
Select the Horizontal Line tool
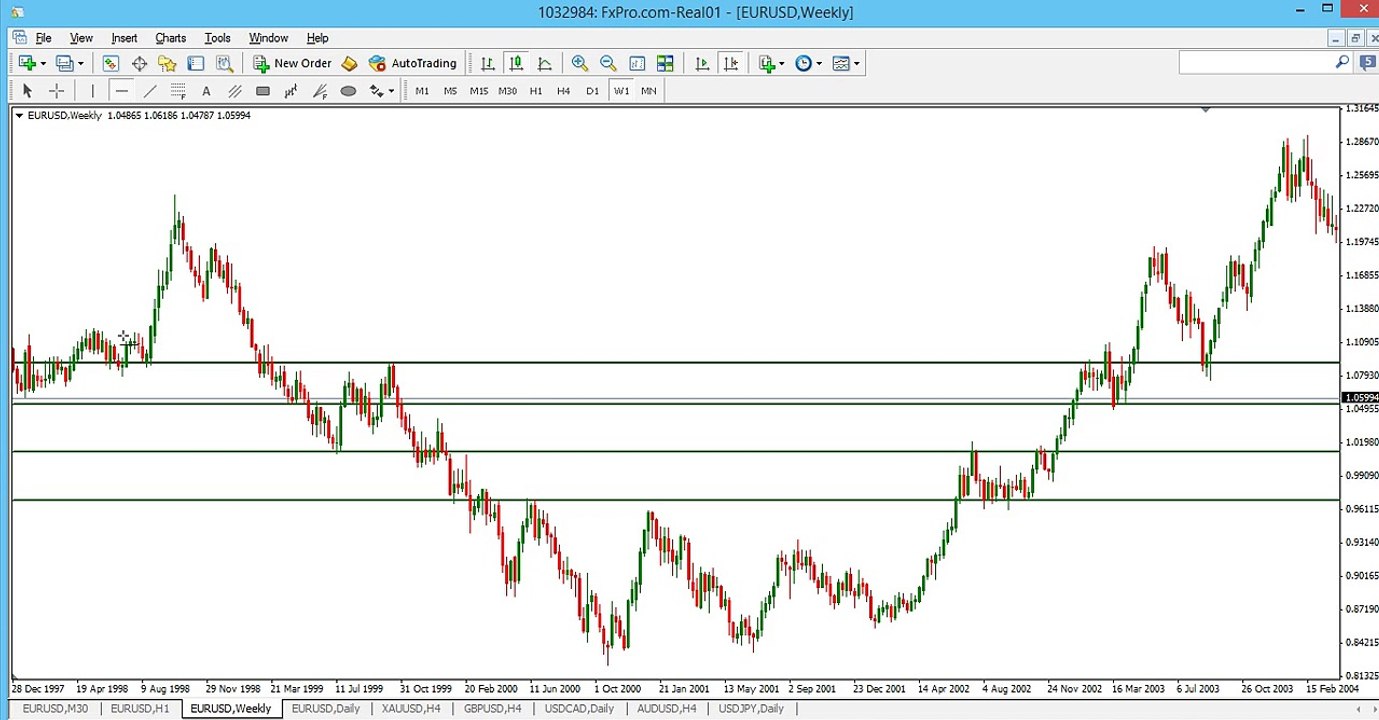click(122, 91)
